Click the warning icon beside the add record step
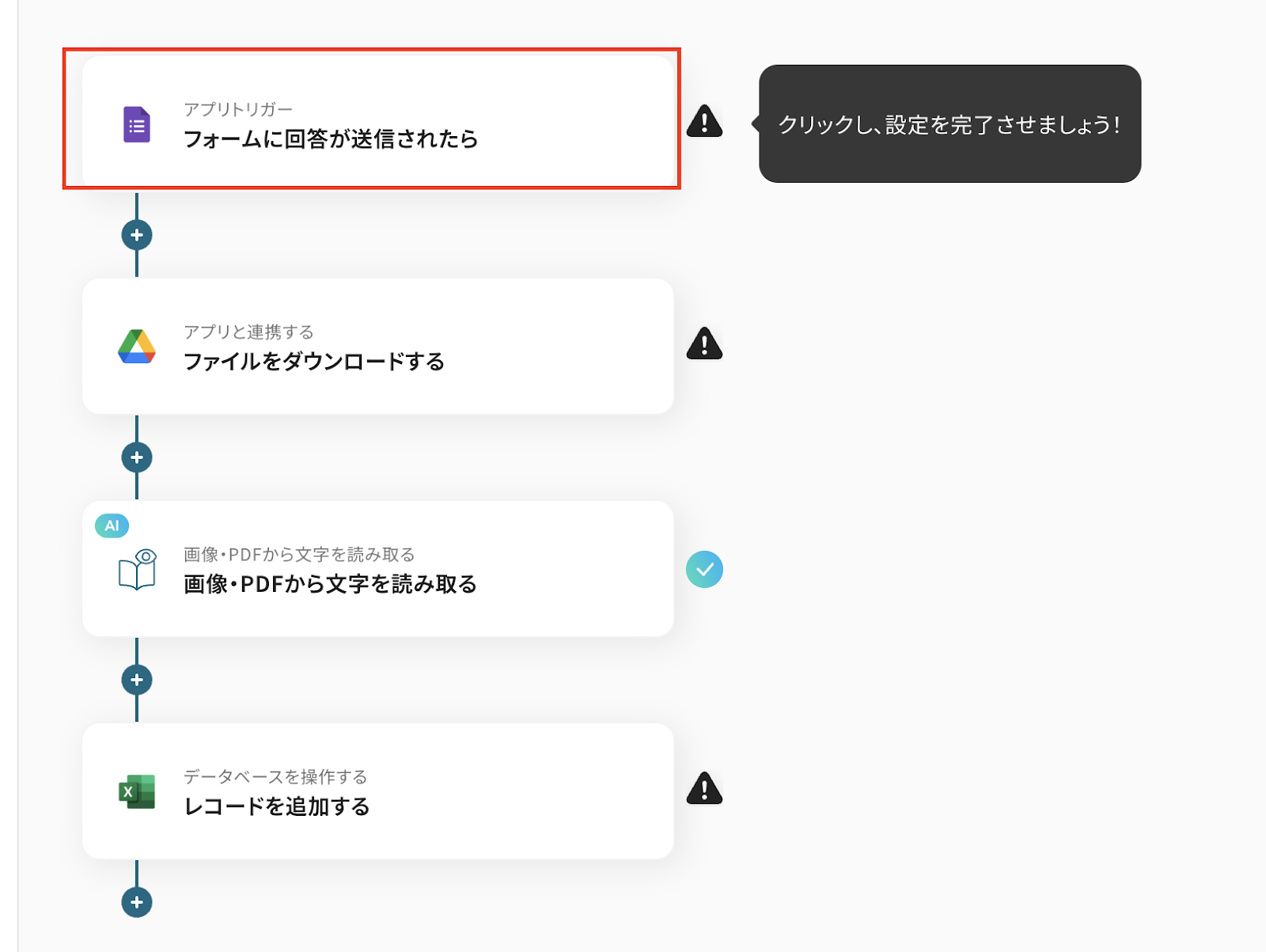 [x=704, y=789]
